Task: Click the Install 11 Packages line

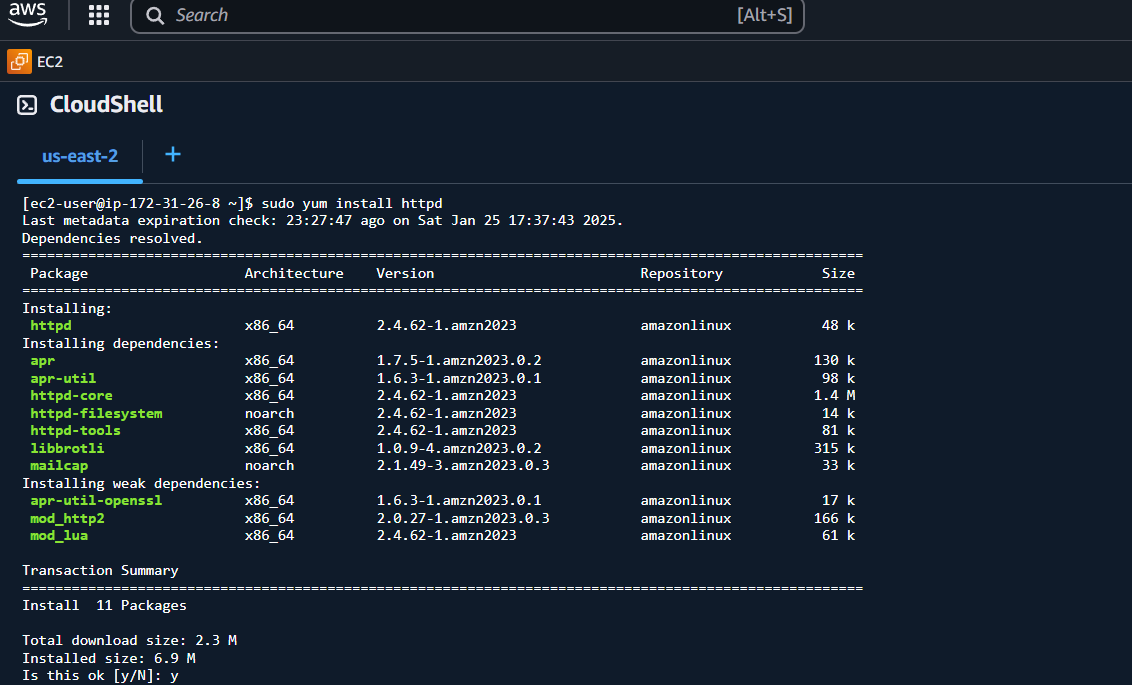Action: point(104,606)
